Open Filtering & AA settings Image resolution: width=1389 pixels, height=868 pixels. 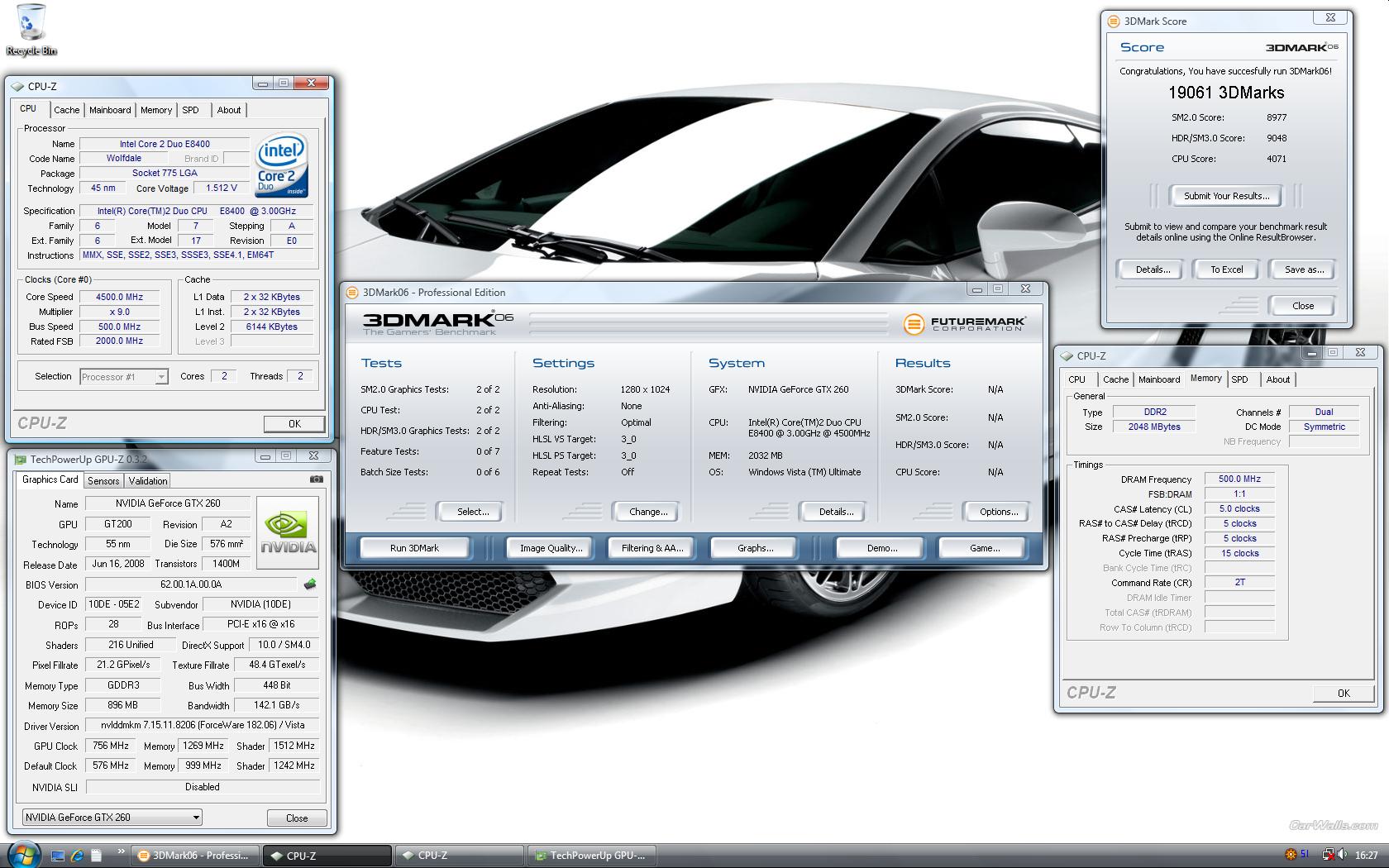[652, 548]
